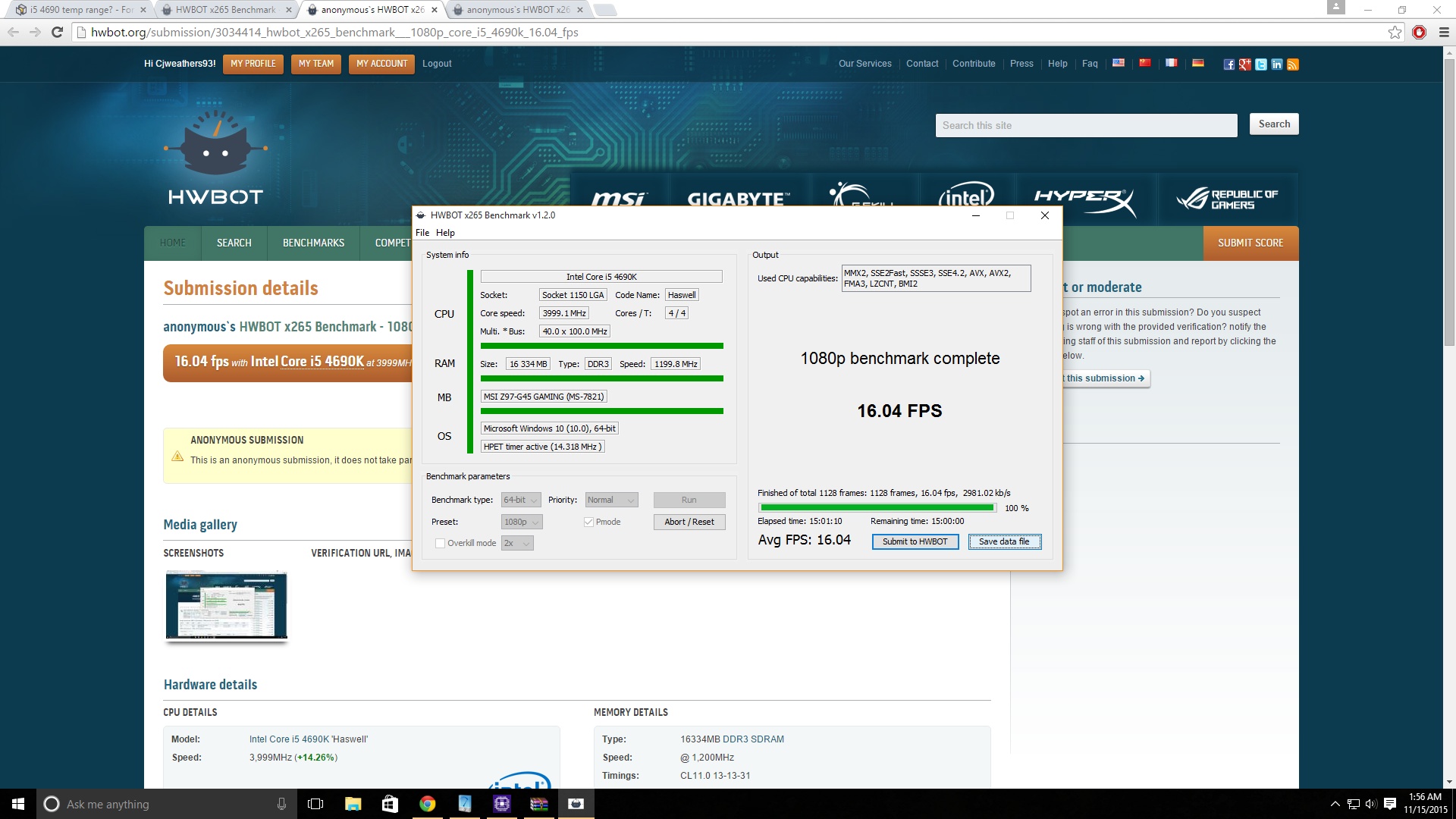
Task: Open the Help menu in x265 Benchmark
Action: (x=445, y=233)
